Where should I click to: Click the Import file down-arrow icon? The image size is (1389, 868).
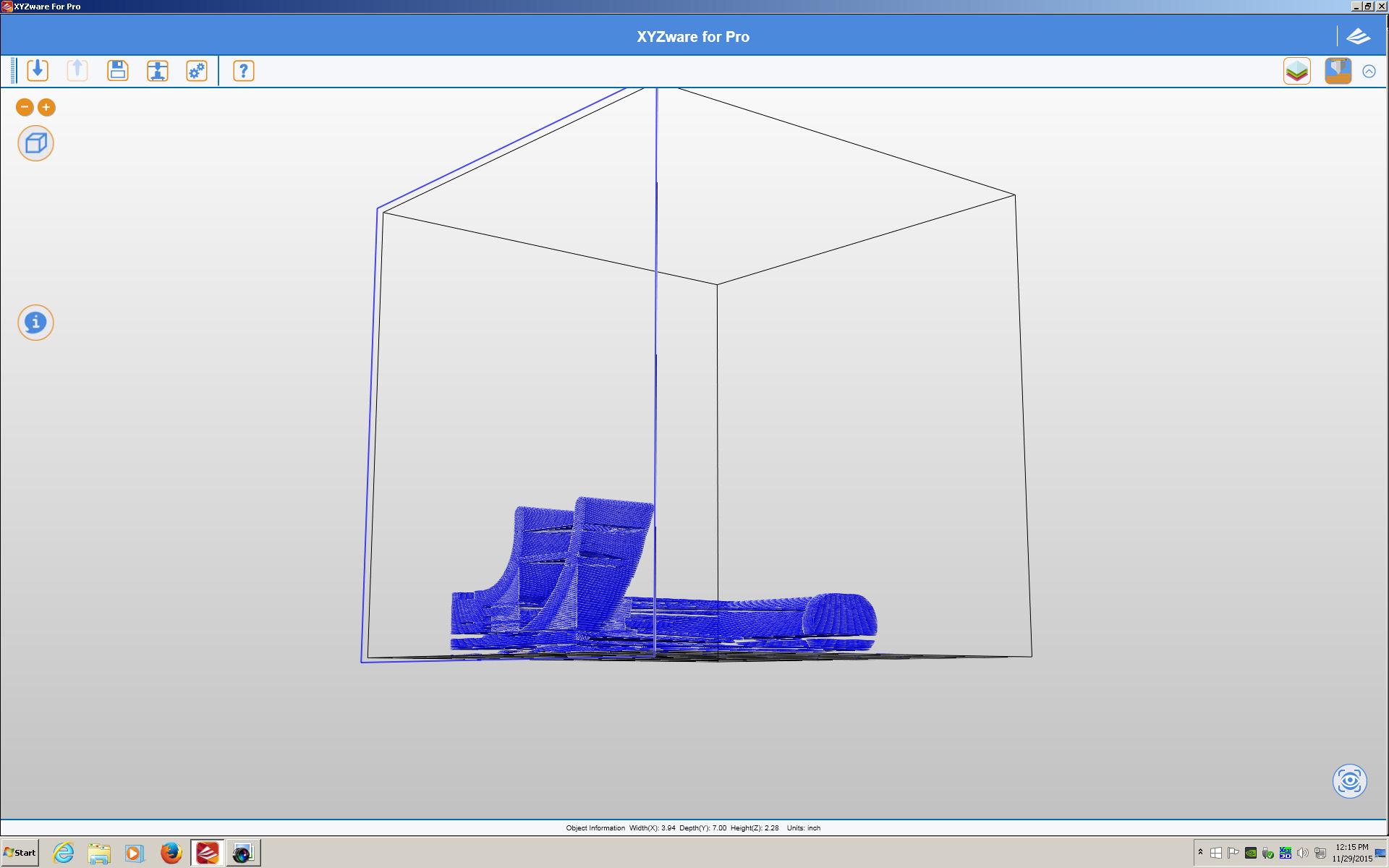point(38,71)
